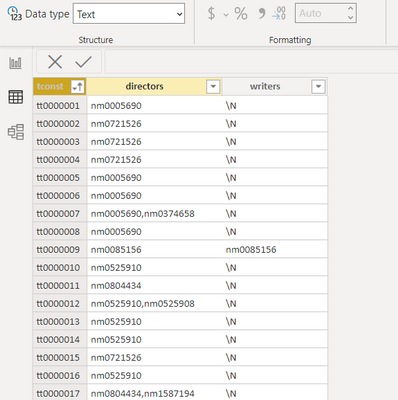Select the tconst column header
This screenshot has width=398, height=400.
pyautogui.click(x=60, y=87)
